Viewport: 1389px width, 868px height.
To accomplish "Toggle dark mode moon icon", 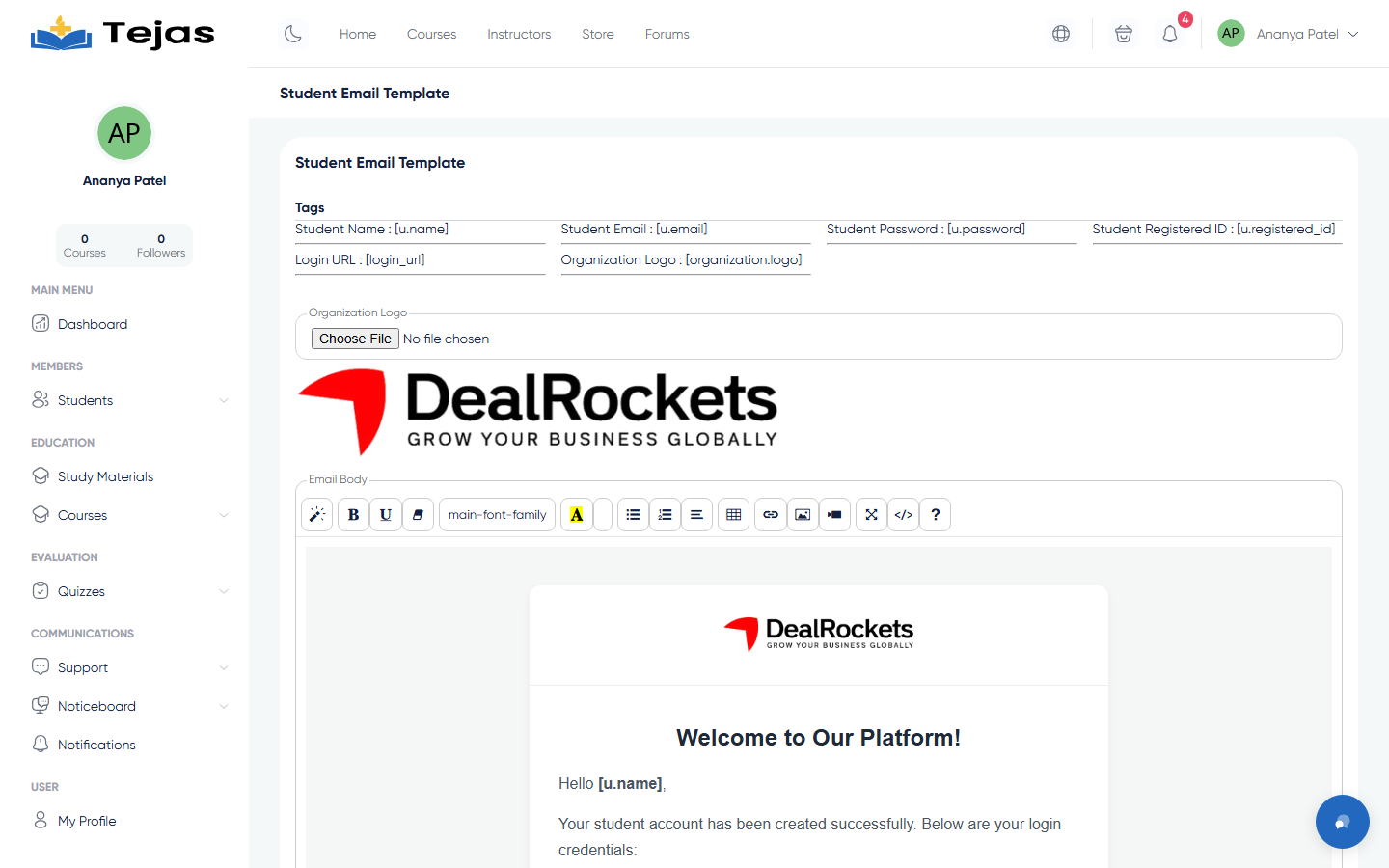I will pyautogui.click(x=293, y=34).
